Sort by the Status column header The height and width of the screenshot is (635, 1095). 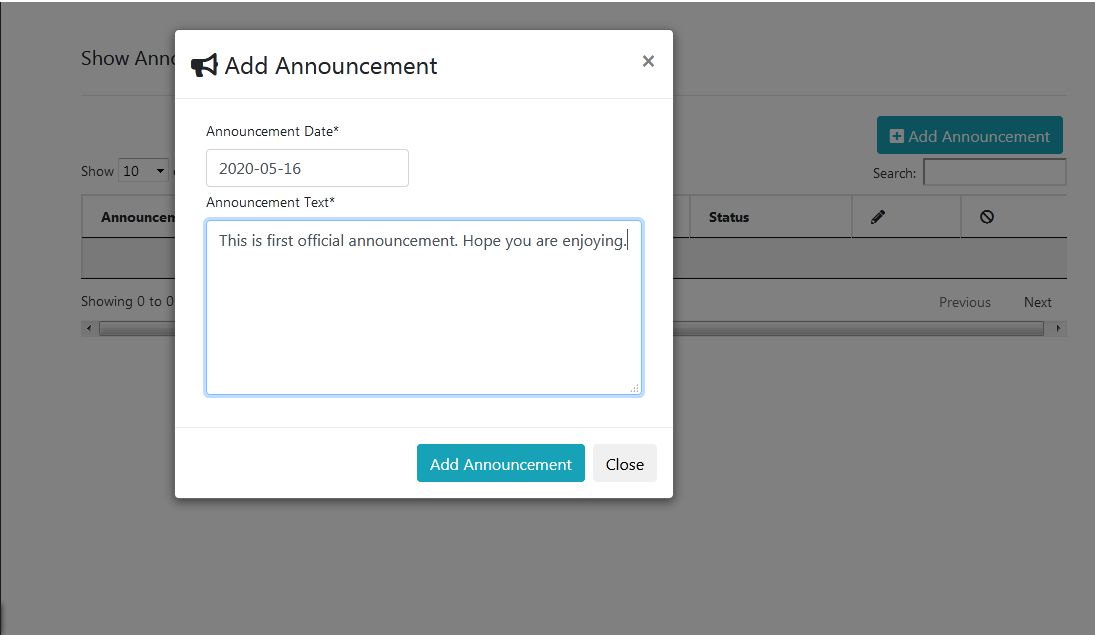[729, 217]
